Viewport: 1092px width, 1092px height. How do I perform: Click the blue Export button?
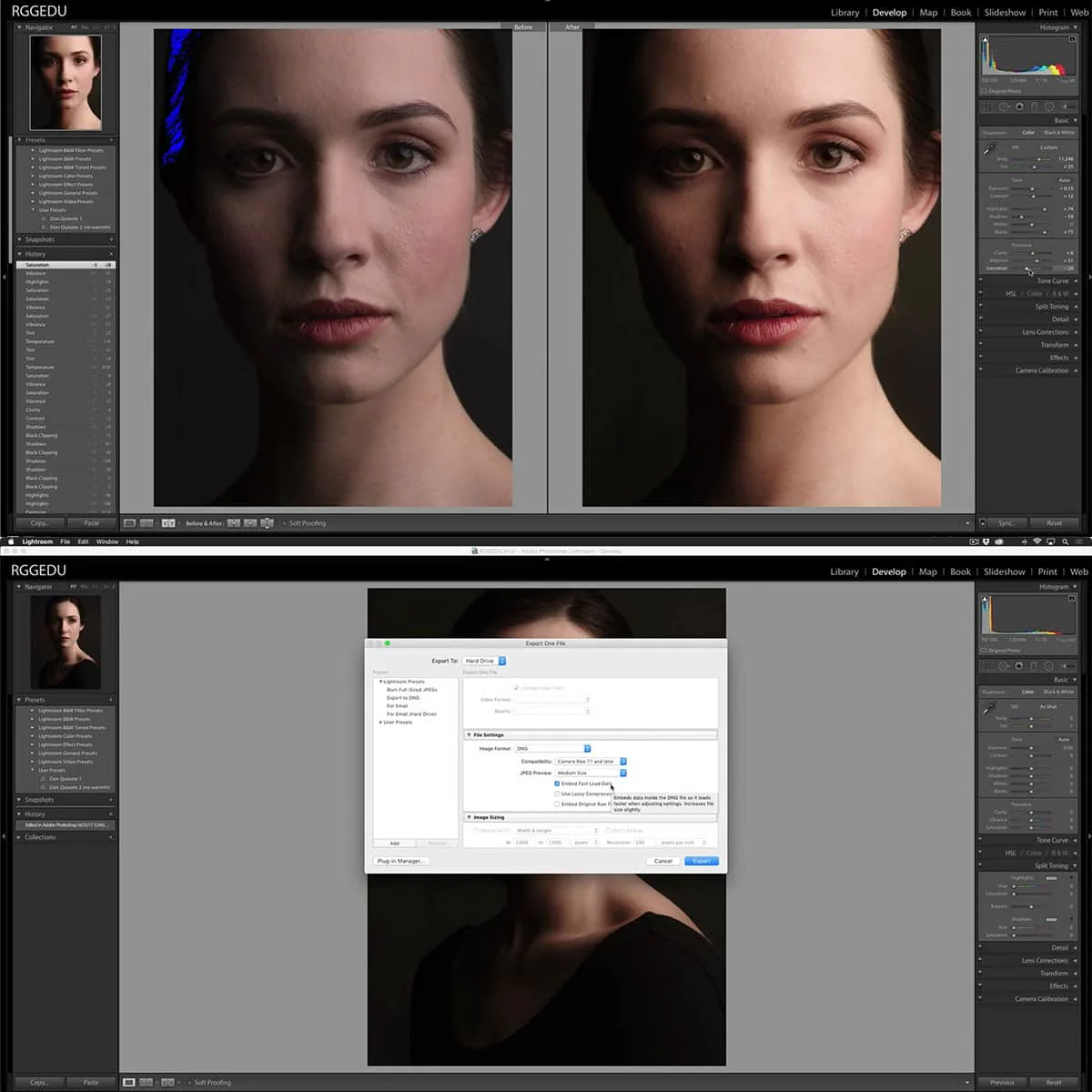tap(701, 861)
